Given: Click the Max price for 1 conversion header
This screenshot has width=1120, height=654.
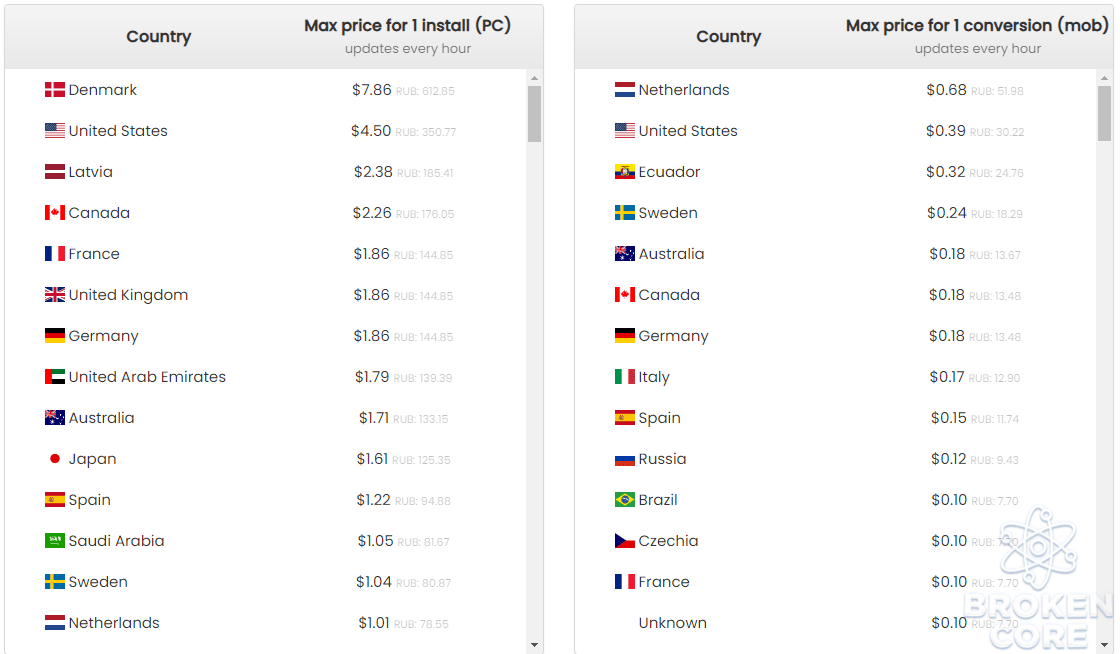Looking at the screenshot, I should coord(977,26).
